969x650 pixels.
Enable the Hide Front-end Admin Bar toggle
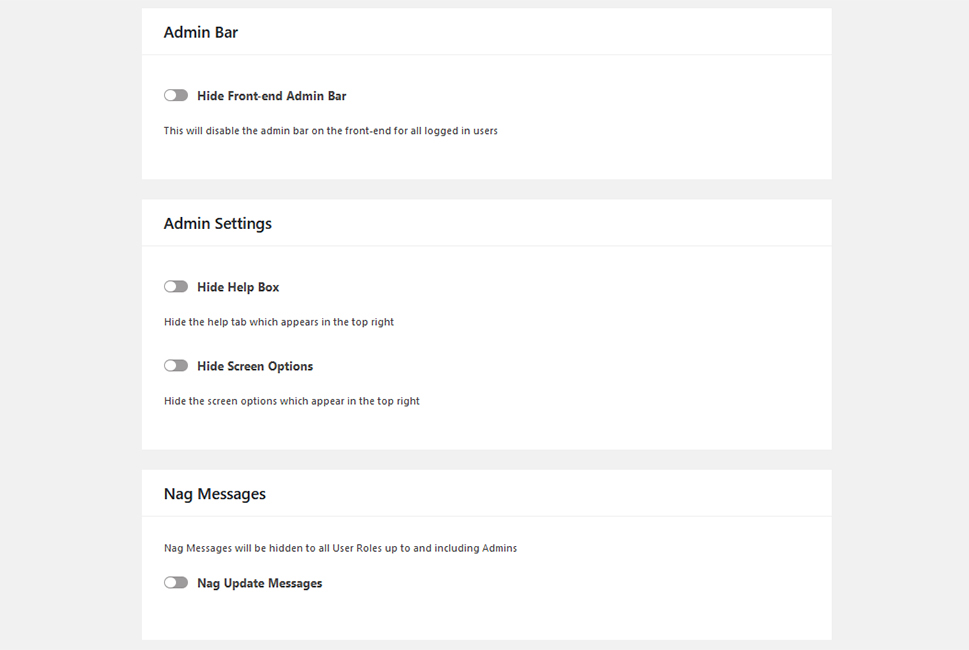176,95
